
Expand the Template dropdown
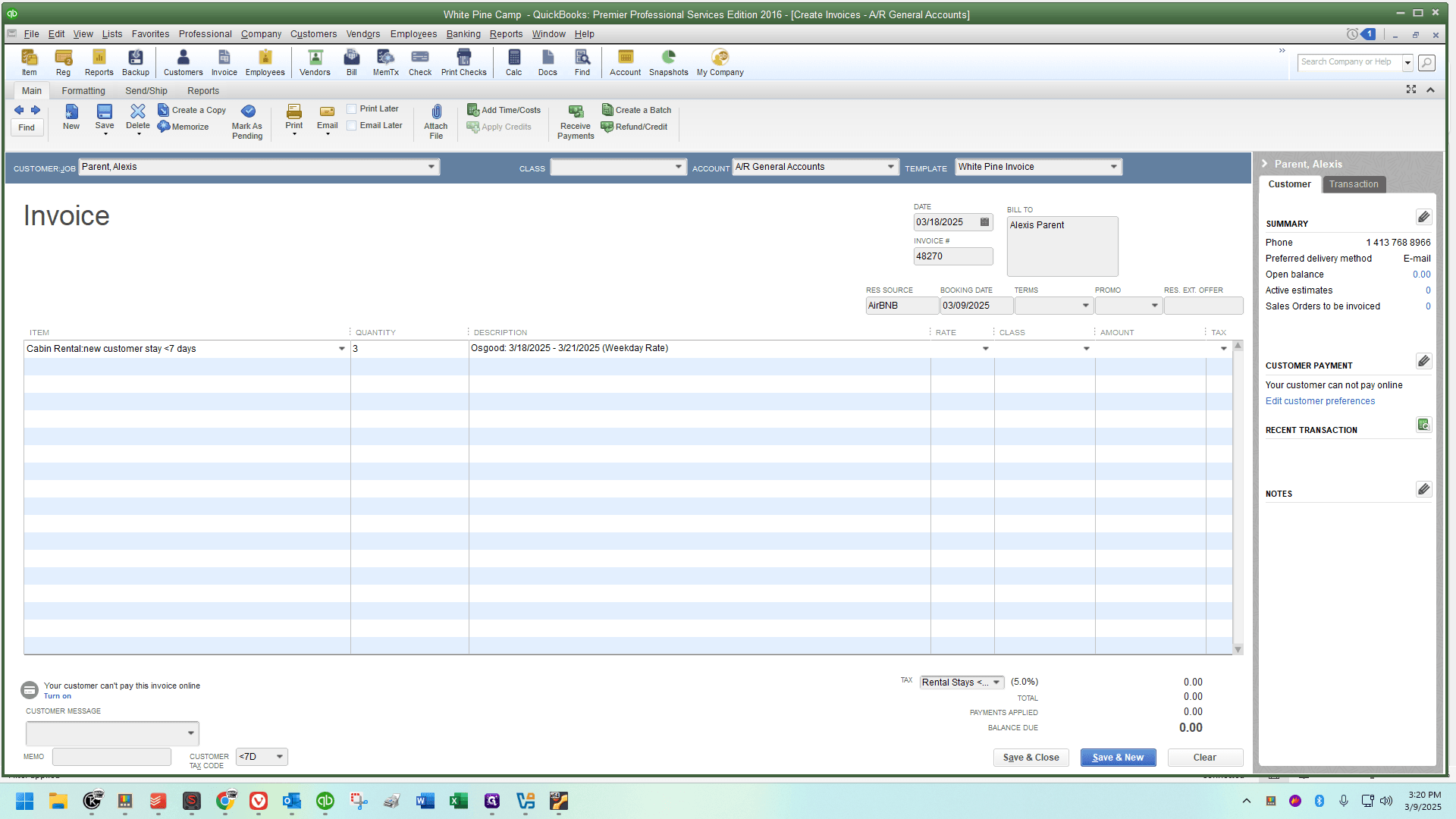coord(1114,167)
